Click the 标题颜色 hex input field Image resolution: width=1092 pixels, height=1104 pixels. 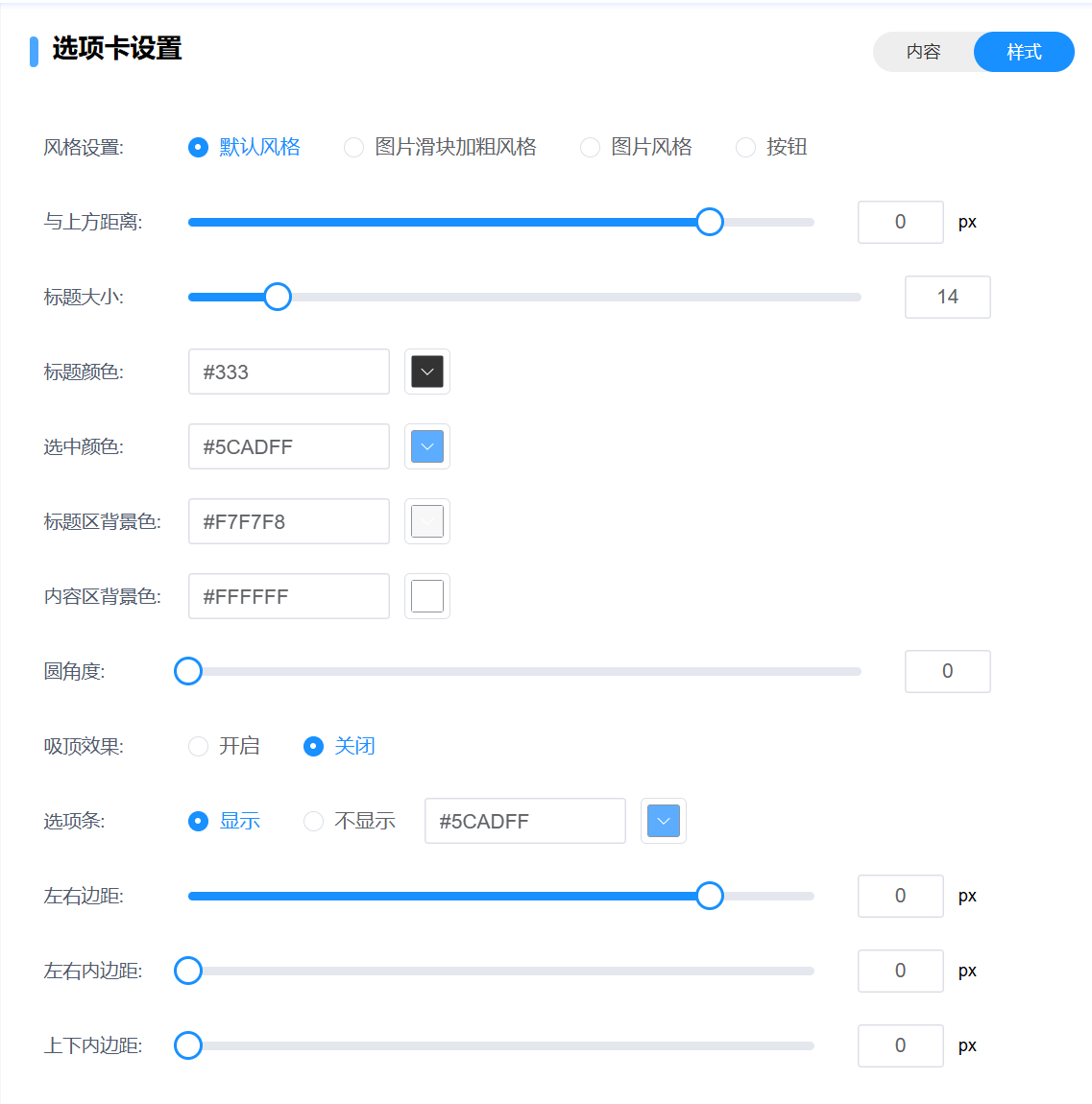[289, 372]
